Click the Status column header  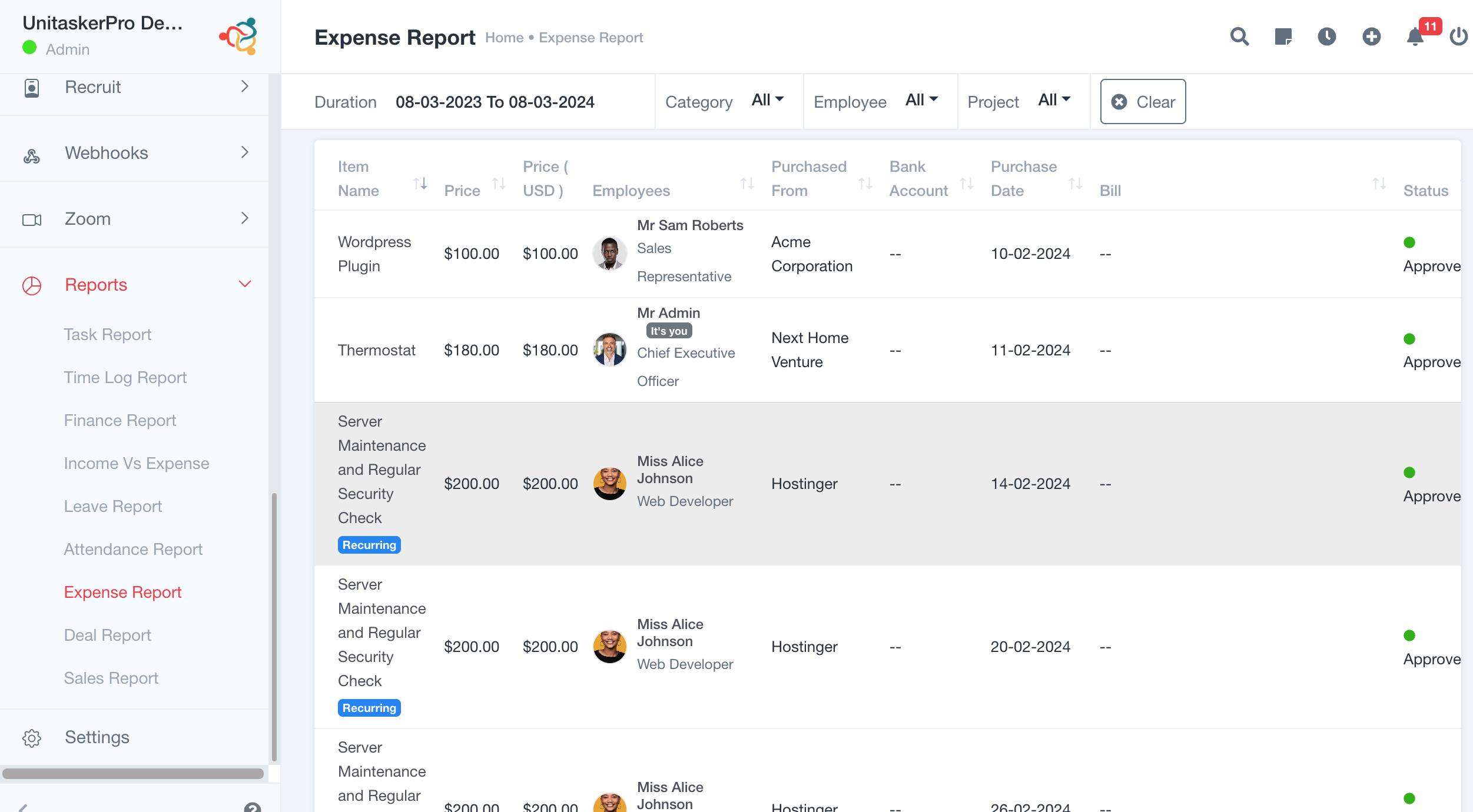point(1426,191)
